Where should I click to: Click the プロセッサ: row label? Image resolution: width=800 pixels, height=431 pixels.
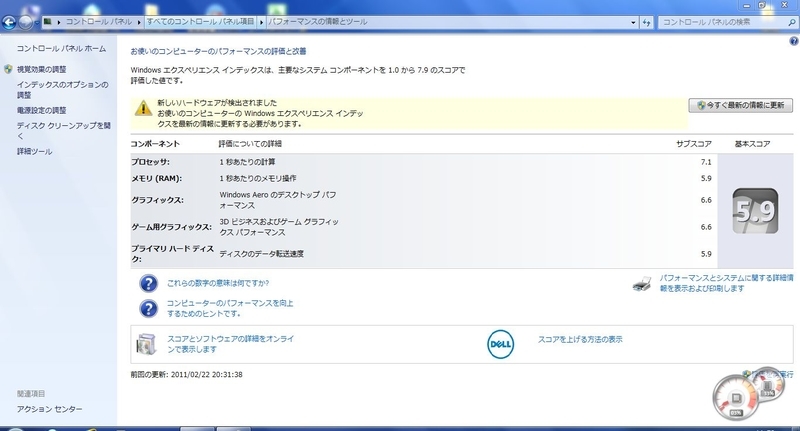pos(151,162)
